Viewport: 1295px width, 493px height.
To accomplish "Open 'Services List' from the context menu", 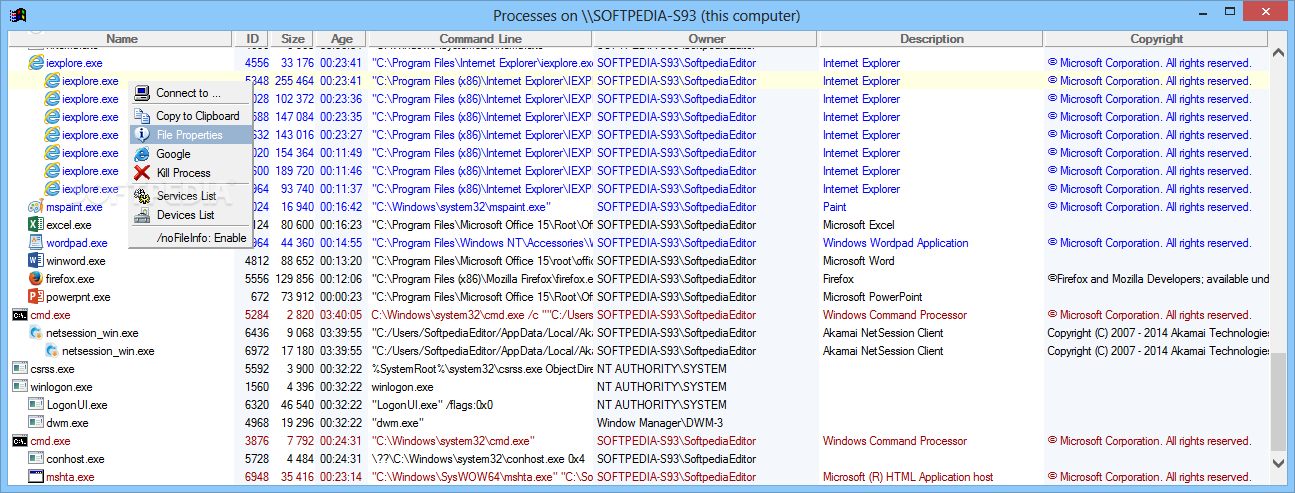I will (190, 196).
